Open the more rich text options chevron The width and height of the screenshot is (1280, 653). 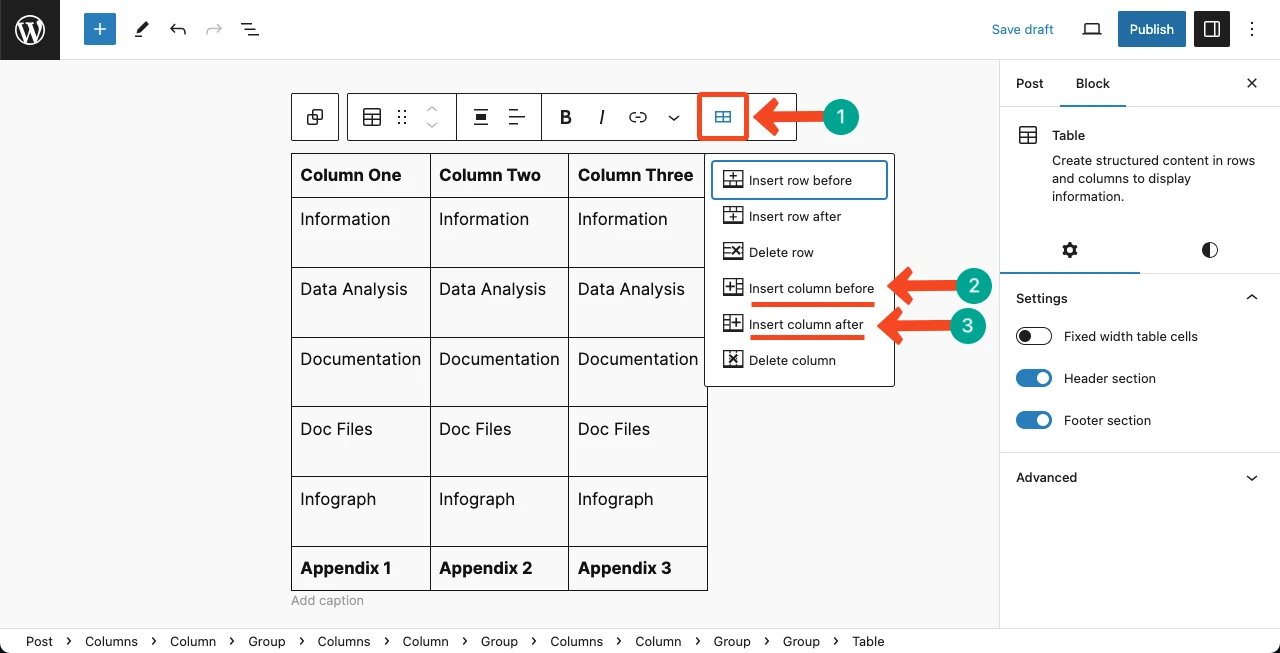pos(674,117)
